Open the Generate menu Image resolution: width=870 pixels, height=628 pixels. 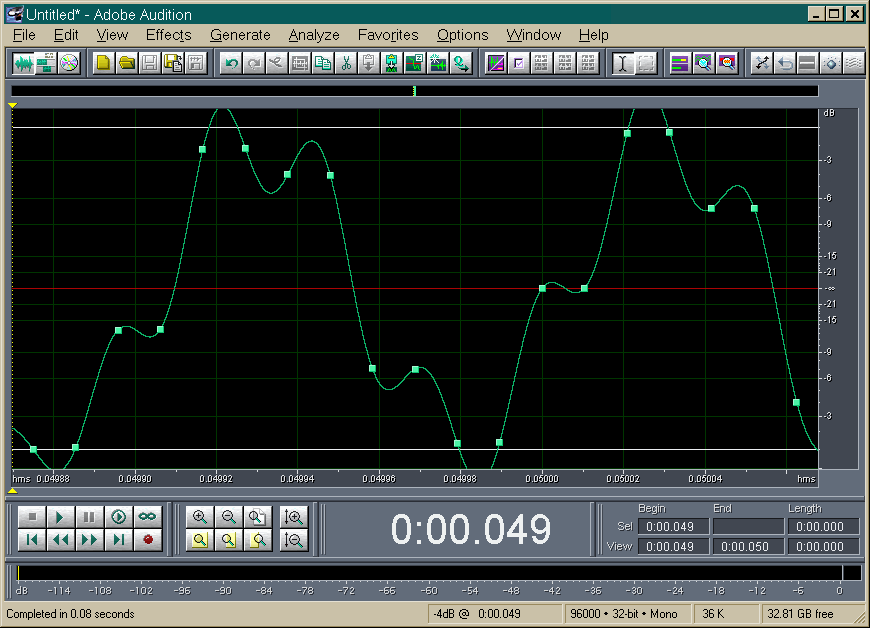click(x=240, y=35)
